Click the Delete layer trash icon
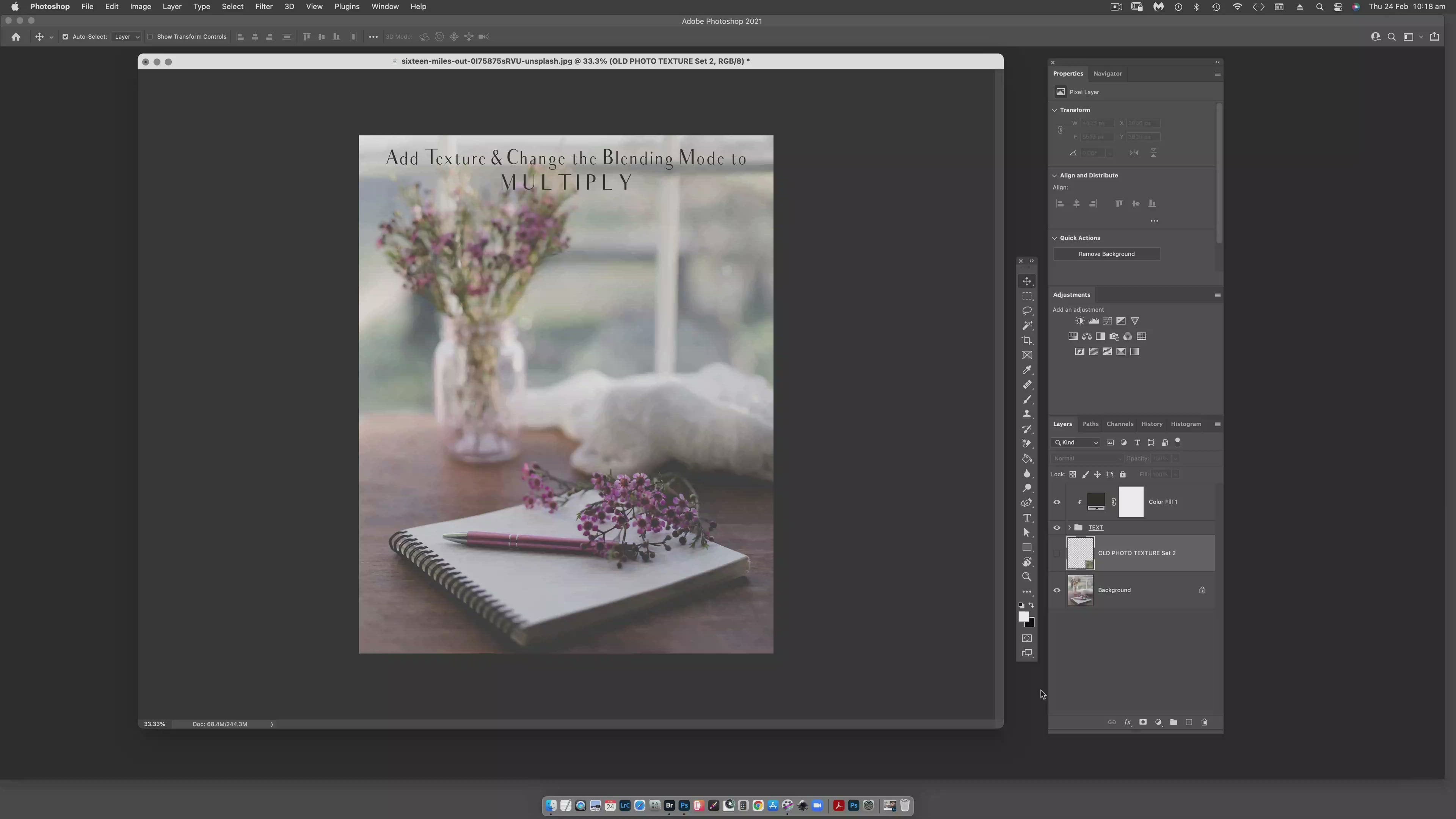The height and width of the screenshot is (819, 1456). 1204,722
